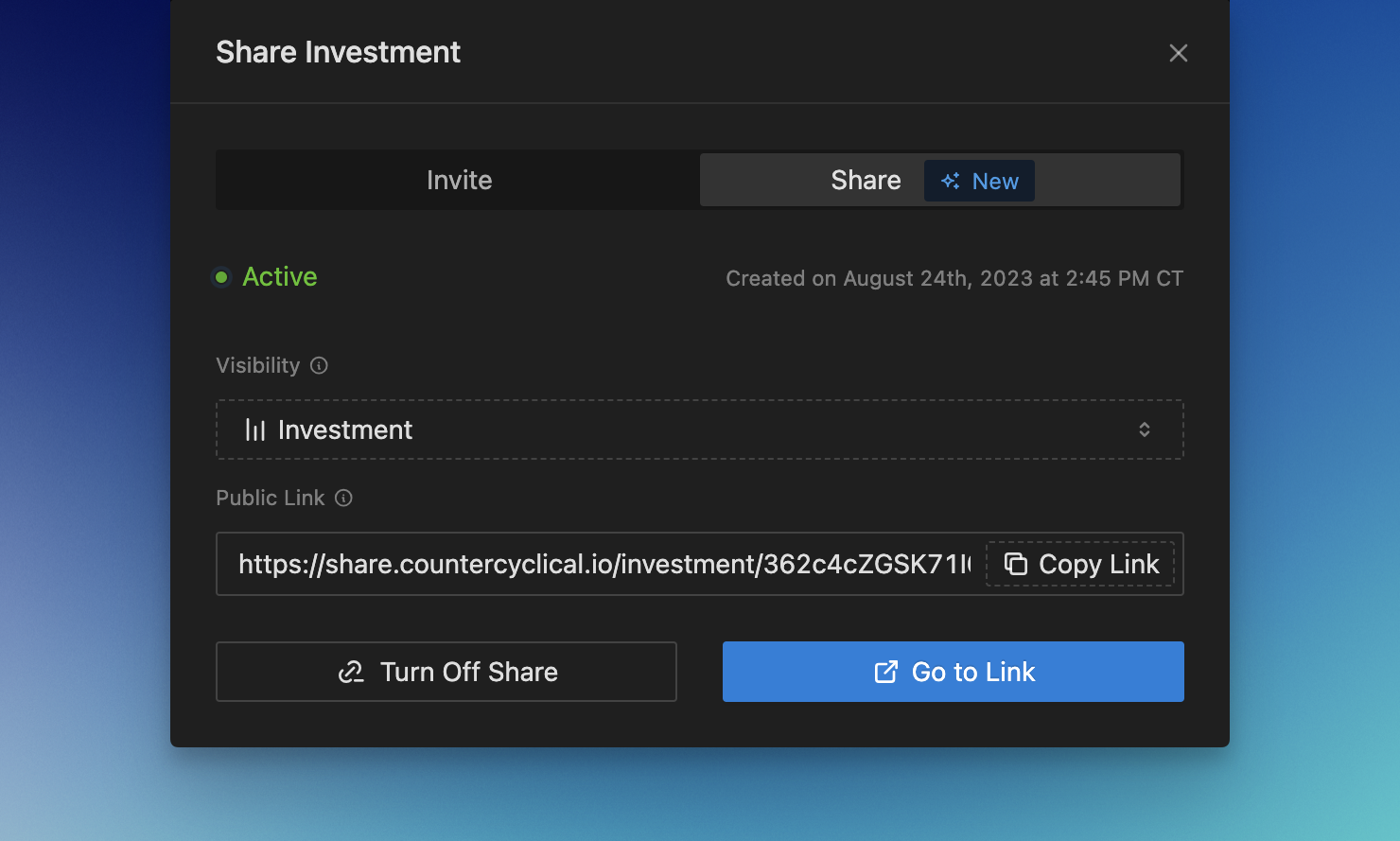Image resolution: width=1400 pixels, height=841 pixels.
Task: Click the external link icon on blue button
Action: (885, 672)
